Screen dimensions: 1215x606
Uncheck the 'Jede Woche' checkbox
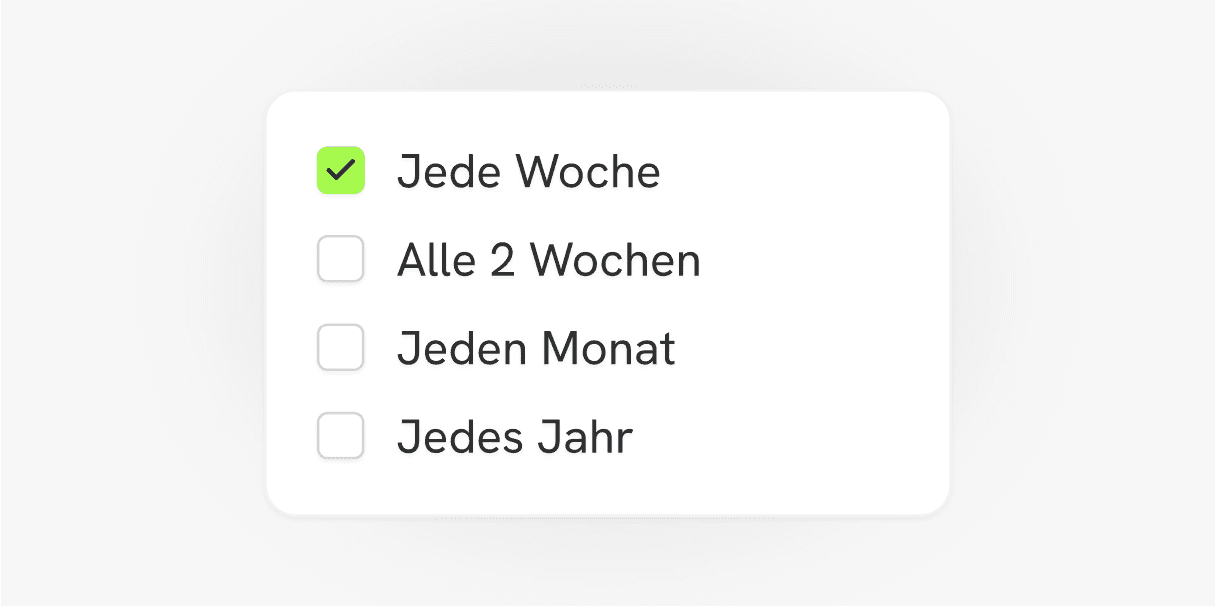pos(340,170)
